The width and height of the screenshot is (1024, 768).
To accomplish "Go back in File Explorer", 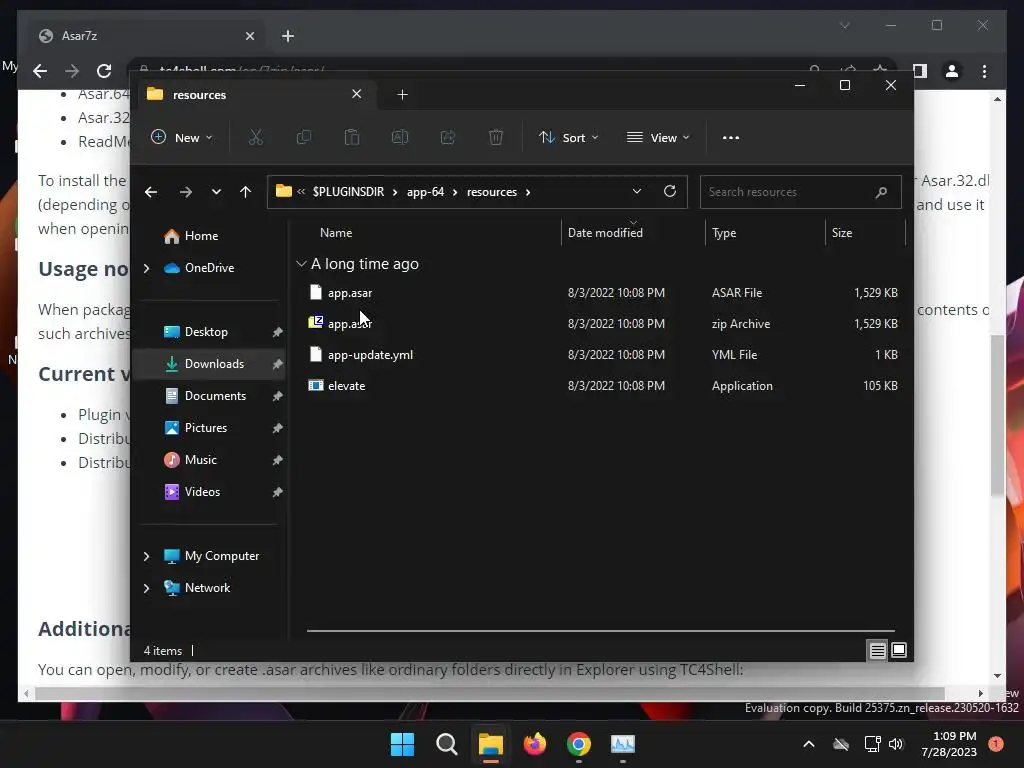I will [151, 192].
